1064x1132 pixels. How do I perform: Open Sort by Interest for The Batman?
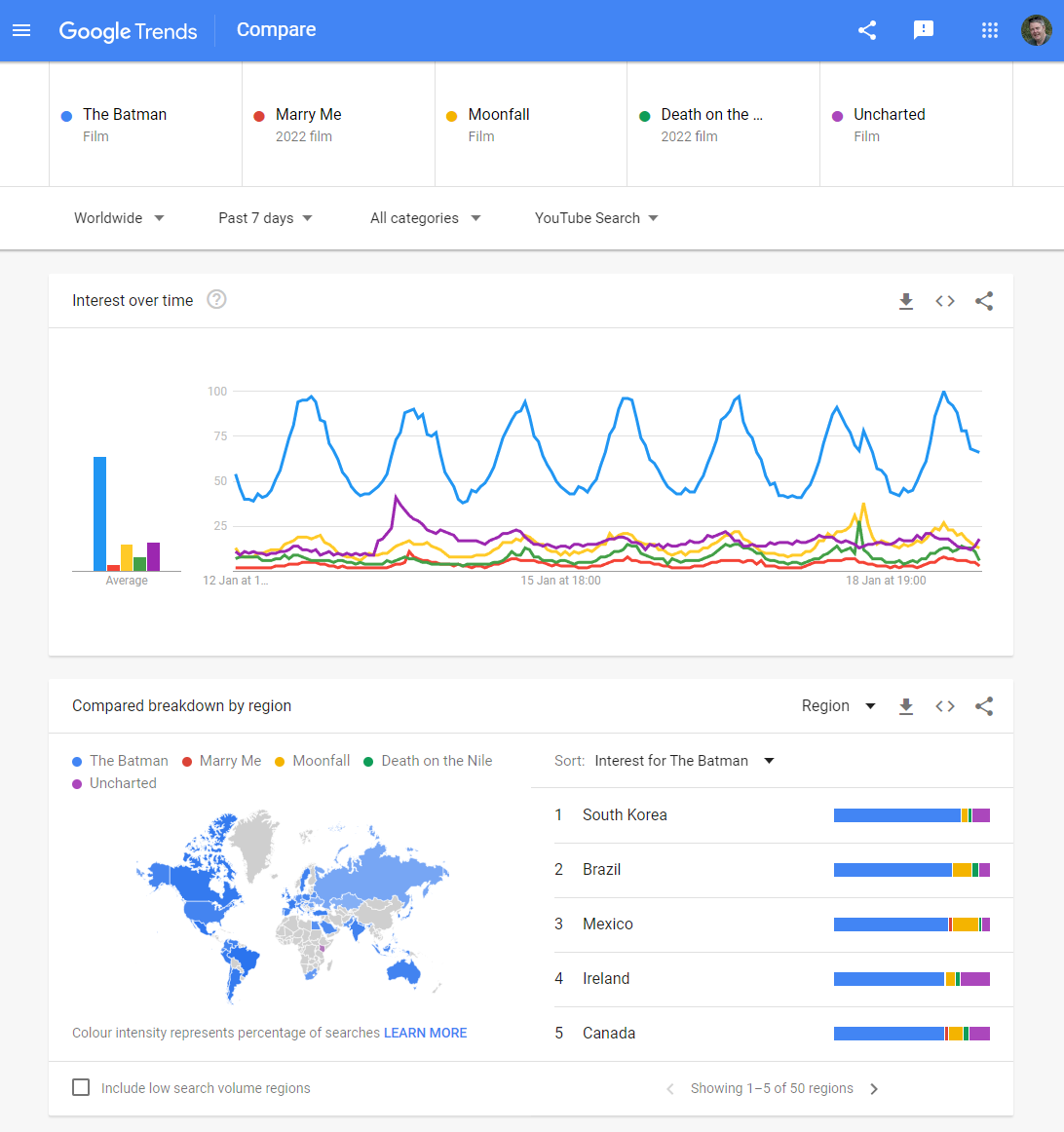(684, 761)
